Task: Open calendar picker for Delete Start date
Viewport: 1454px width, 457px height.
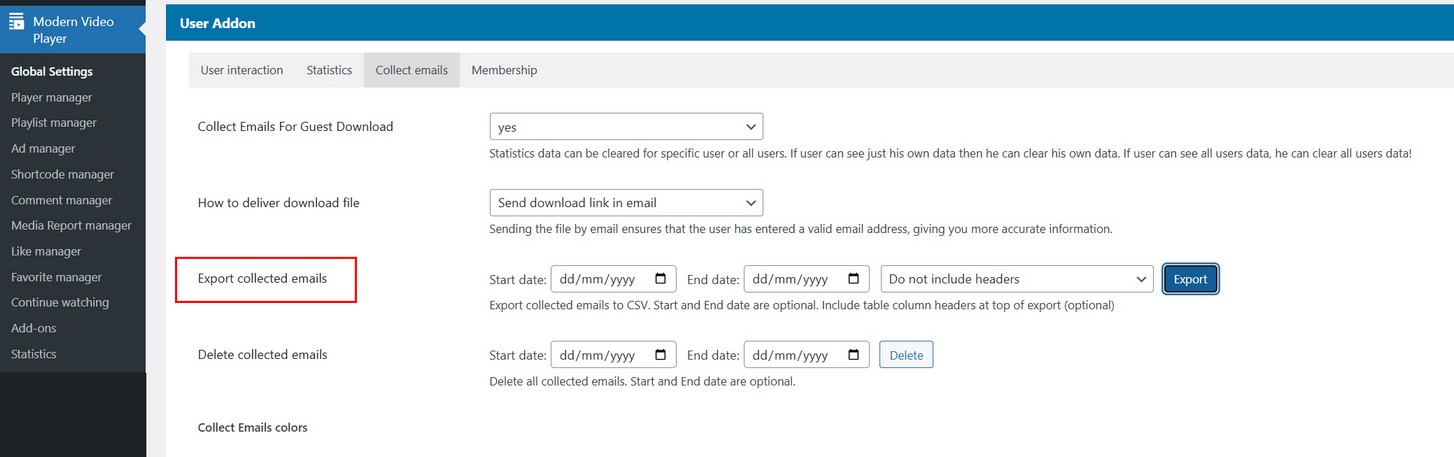Action: [661, 355]
